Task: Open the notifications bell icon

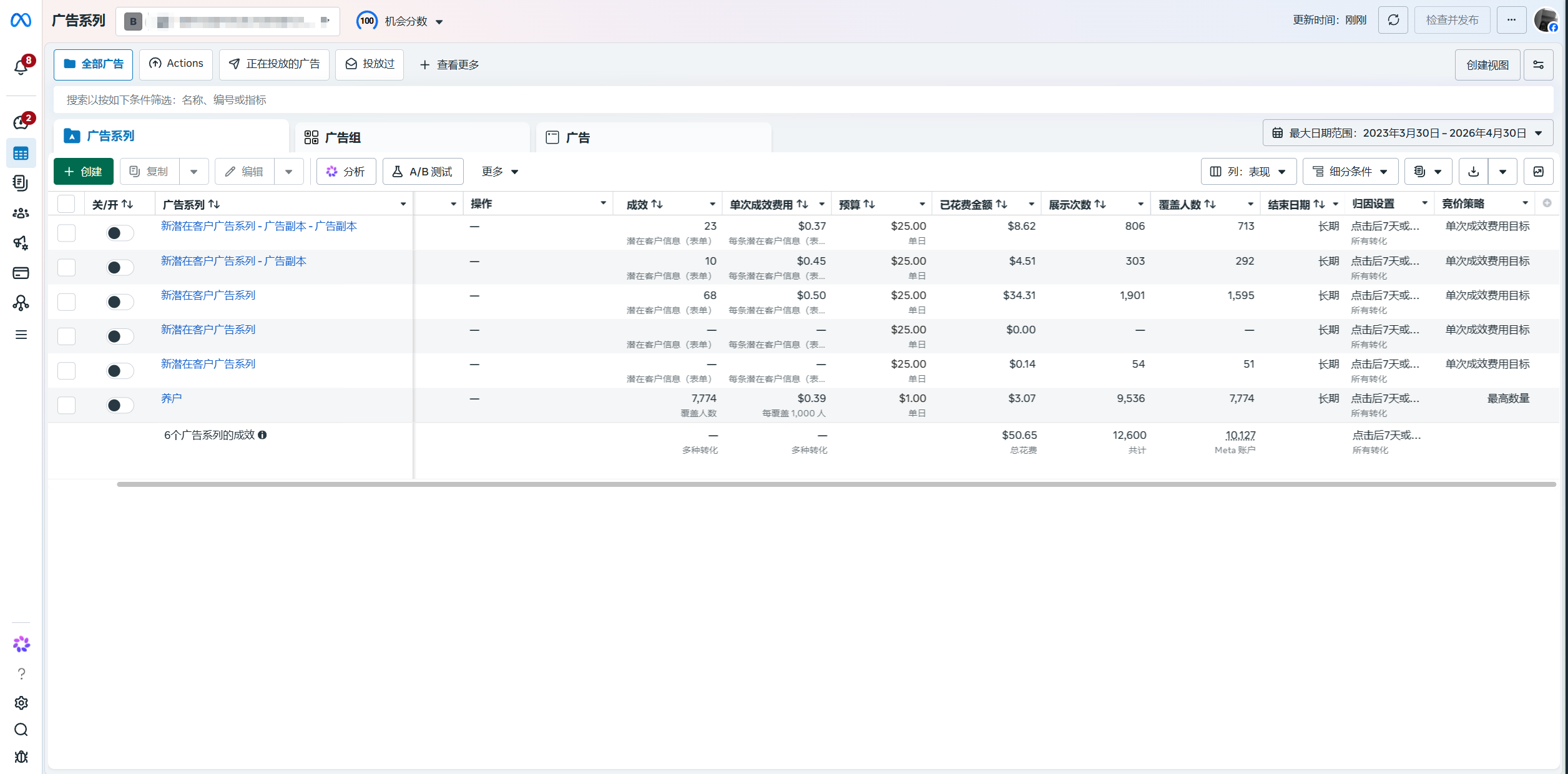Action: tap(21, 66)
